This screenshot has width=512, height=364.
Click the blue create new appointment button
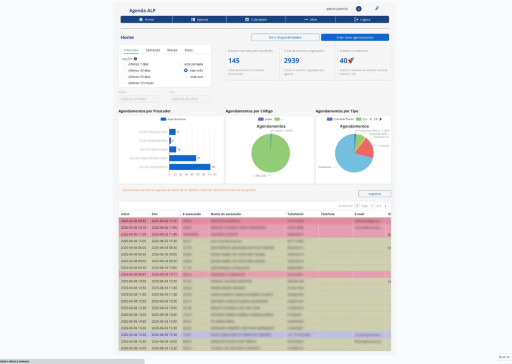355,37
